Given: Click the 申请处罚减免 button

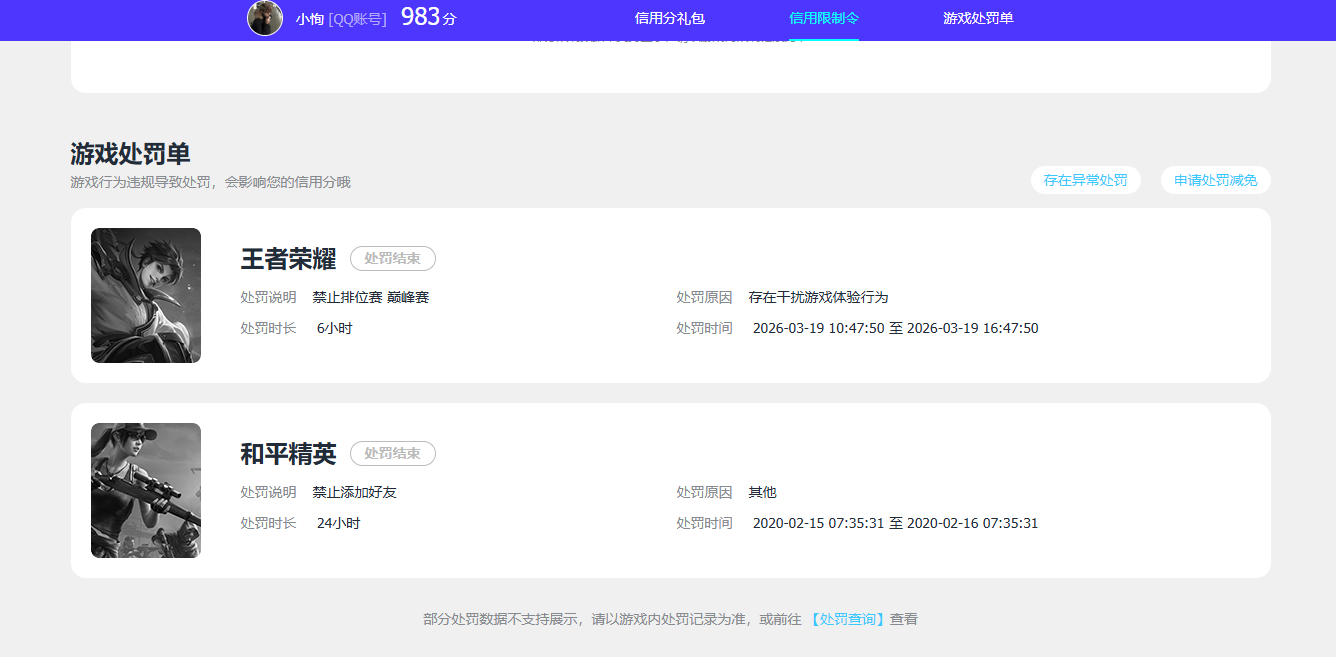Looking at the screenshot, I should [x=1216, y=180].
